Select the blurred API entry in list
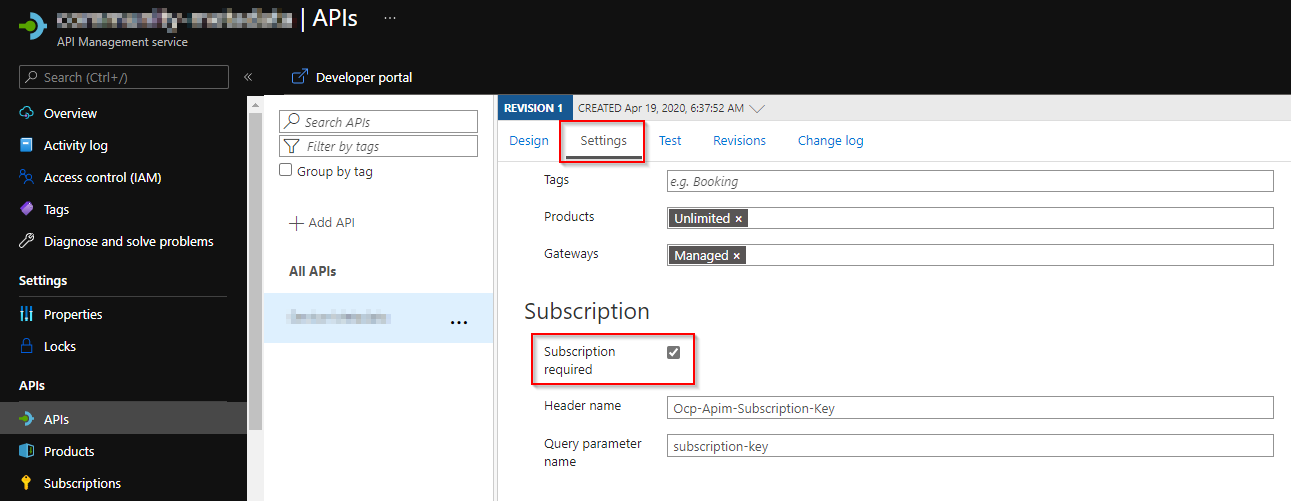This screenshot has height=501, width=1291. 378,318
